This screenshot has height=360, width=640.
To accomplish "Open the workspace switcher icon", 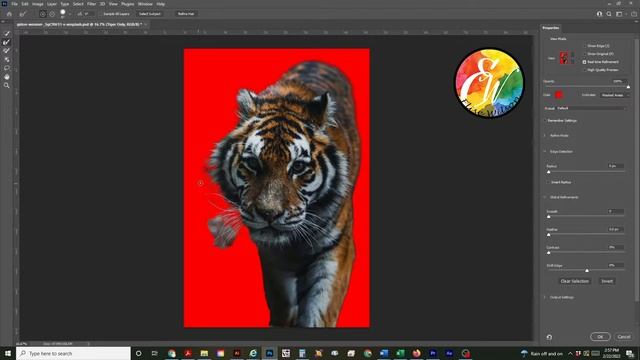I will coord(620,14).
